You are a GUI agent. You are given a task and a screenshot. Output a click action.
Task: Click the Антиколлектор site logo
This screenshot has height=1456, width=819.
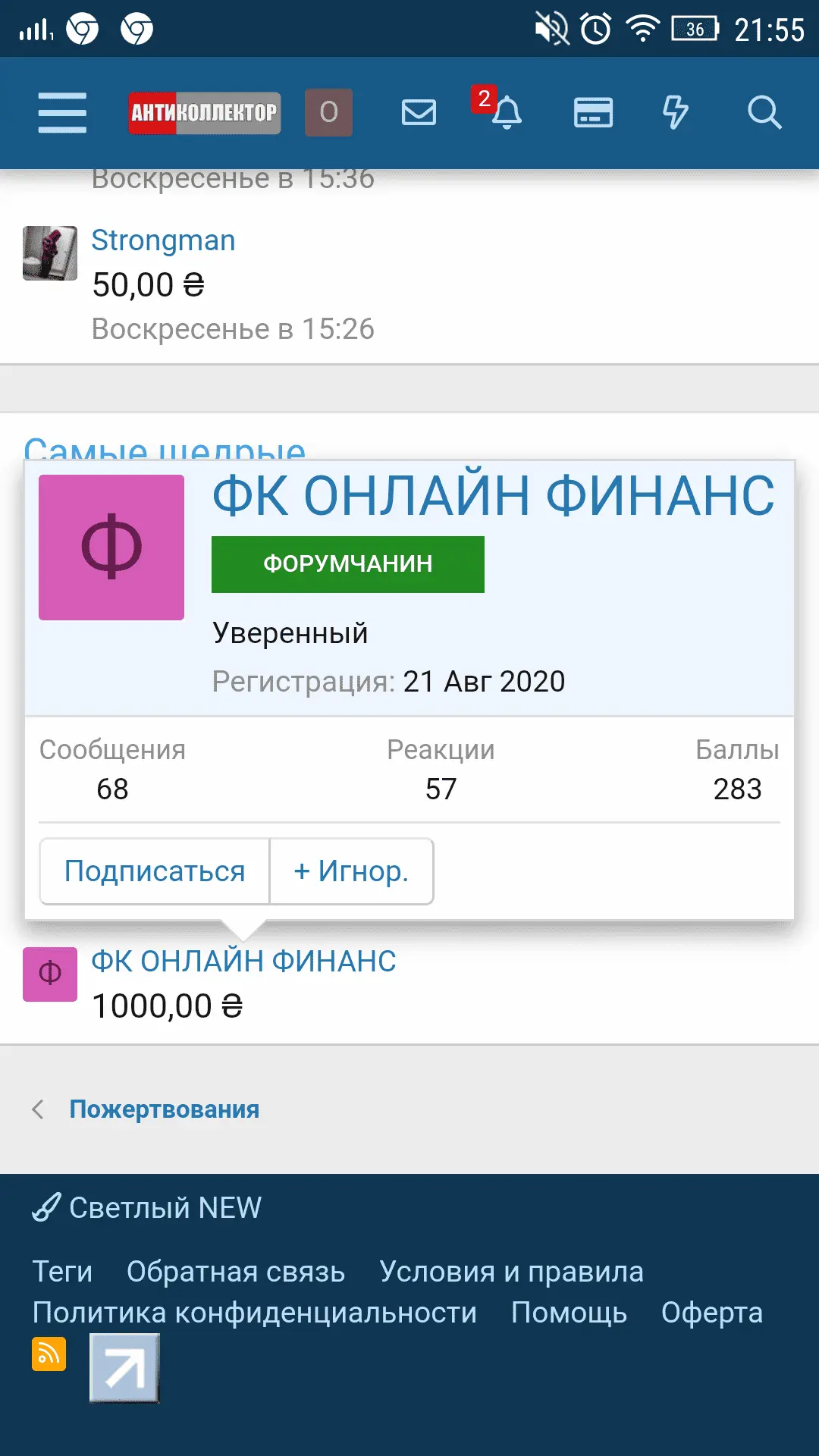pos(204,113)
